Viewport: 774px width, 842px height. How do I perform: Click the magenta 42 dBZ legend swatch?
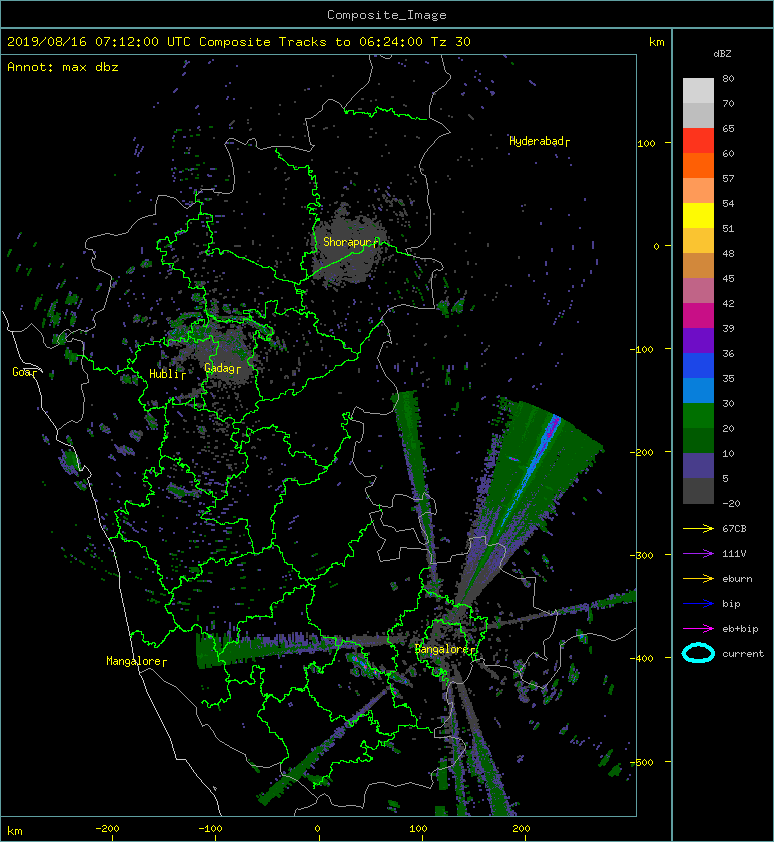pyautogui.click(x=698, y=315)
